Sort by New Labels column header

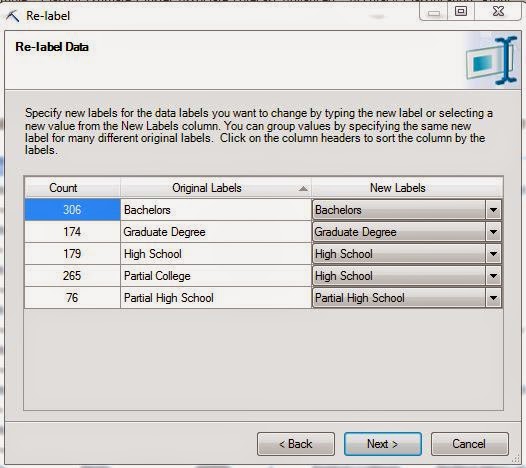click(x=407, y=188)
